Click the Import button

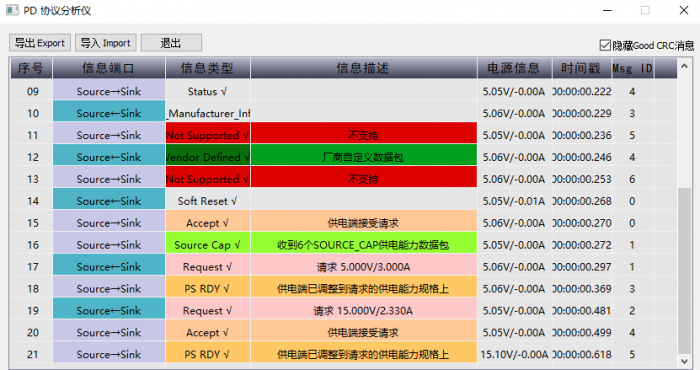[x=106, y=43]
